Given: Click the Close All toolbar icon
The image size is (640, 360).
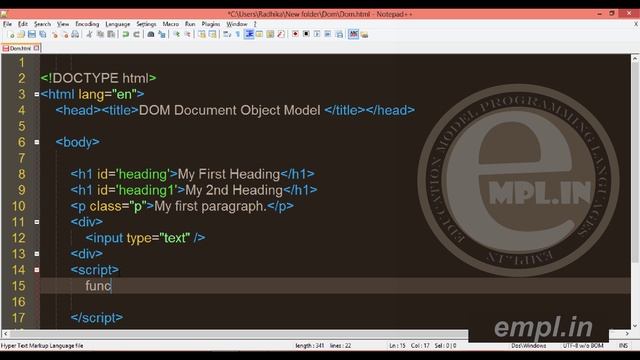Looking at the screenshot, I should tap(65, 35).
